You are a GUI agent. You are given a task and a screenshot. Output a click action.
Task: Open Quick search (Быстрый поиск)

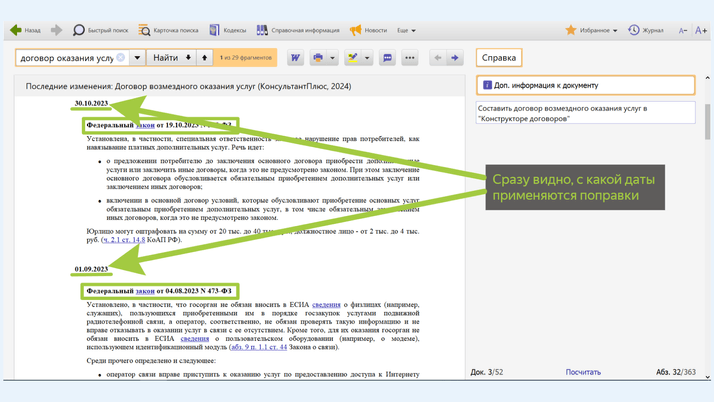[99, 31]
